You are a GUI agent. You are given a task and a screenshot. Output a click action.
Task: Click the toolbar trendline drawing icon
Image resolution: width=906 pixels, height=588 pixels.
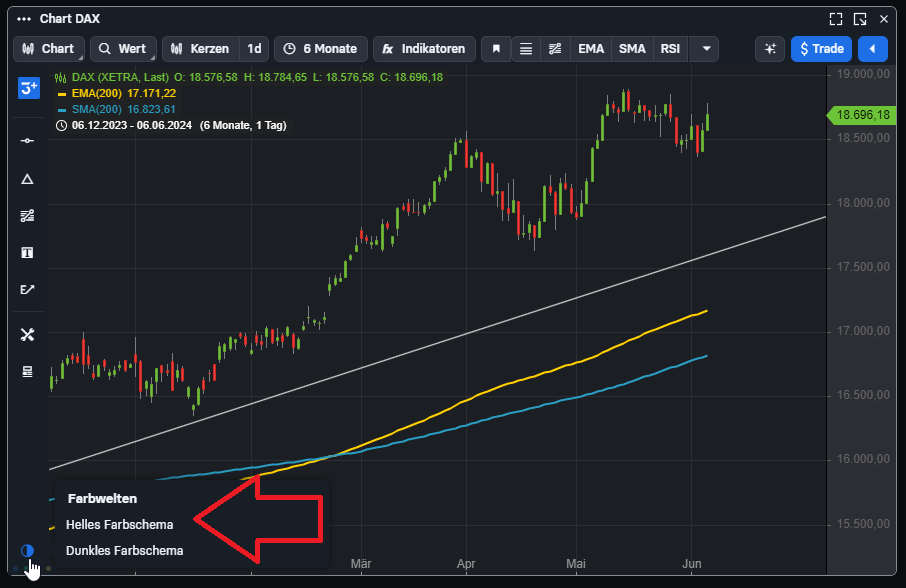[x=555, y=49]
